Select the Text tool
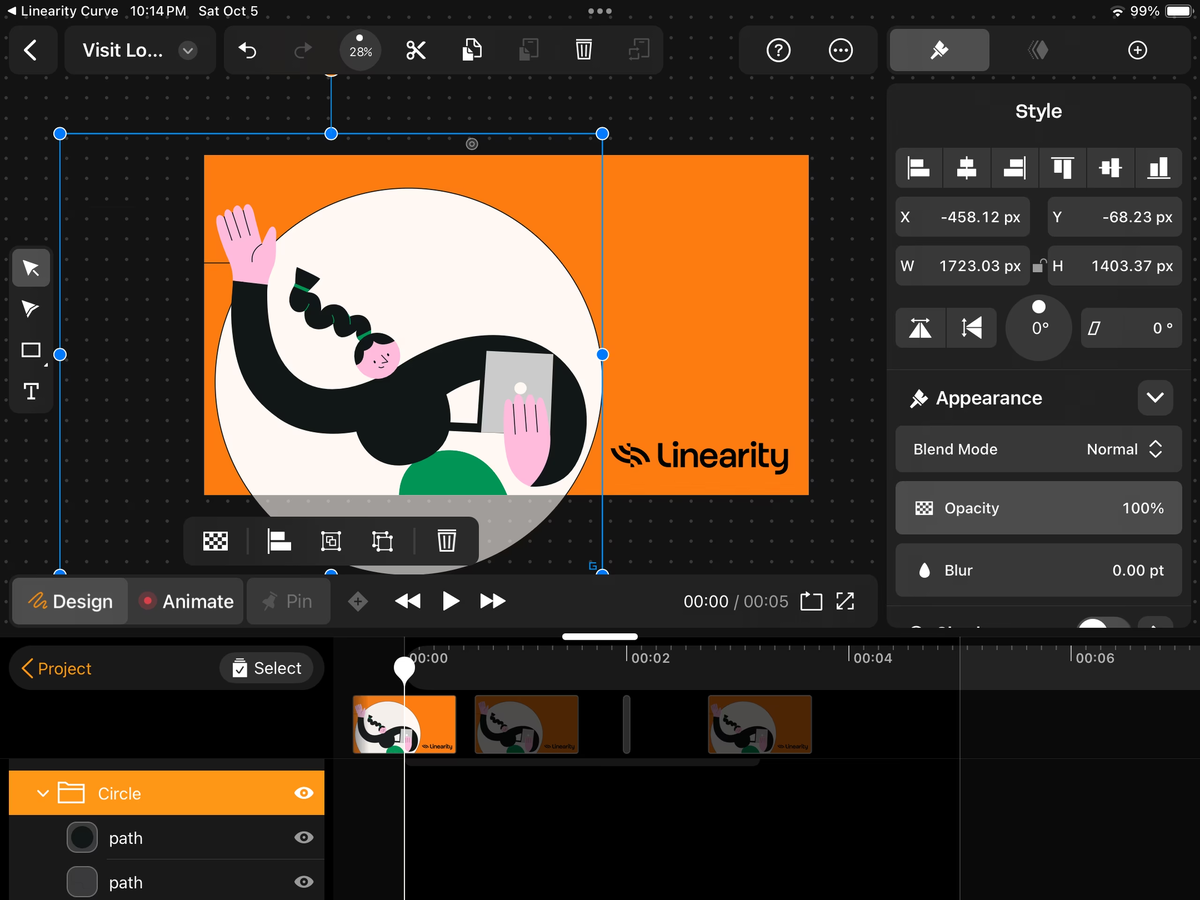 [31, 391]
